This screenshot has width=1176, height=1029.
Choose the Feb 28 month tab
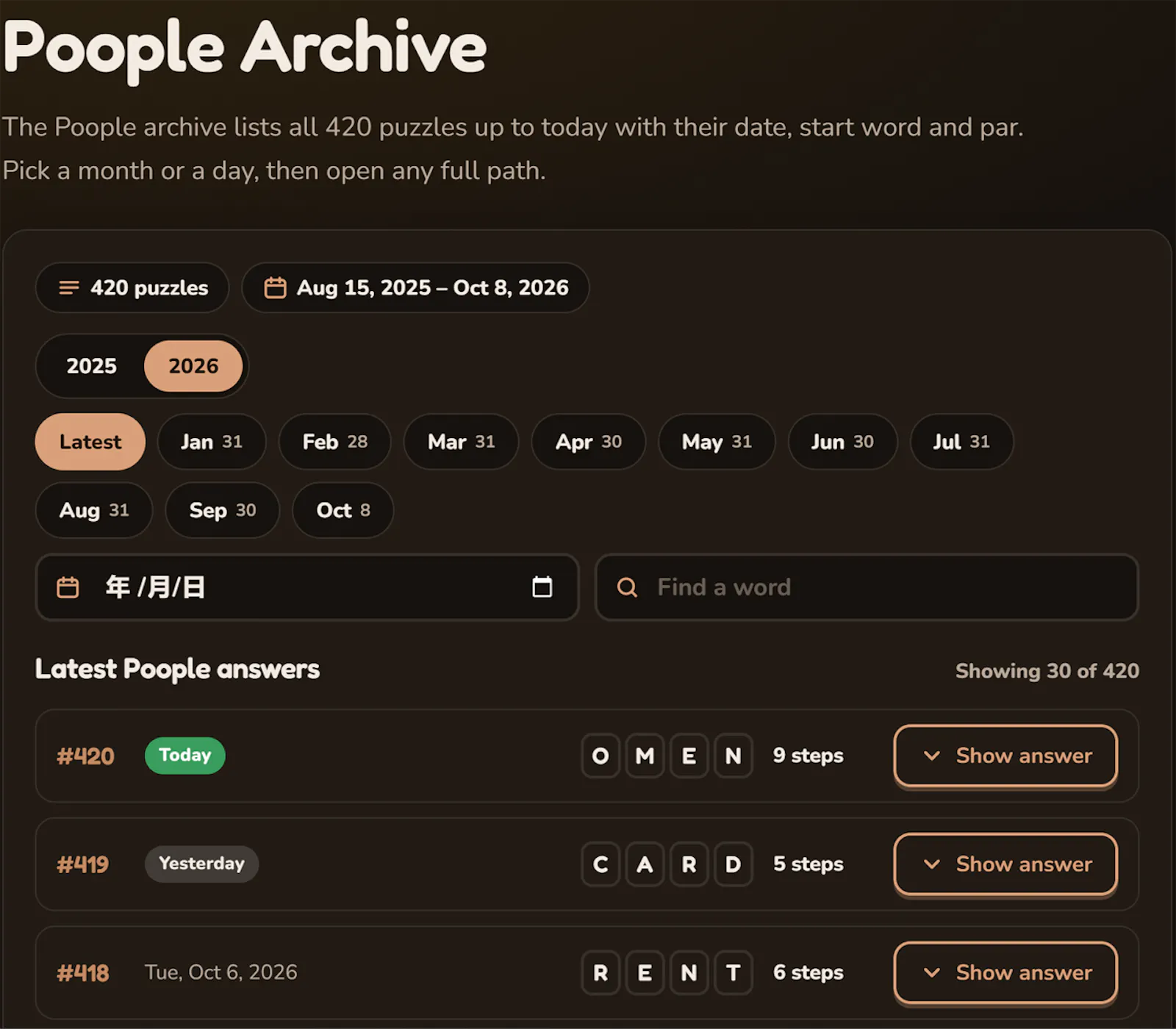click(x=335, y=442)
